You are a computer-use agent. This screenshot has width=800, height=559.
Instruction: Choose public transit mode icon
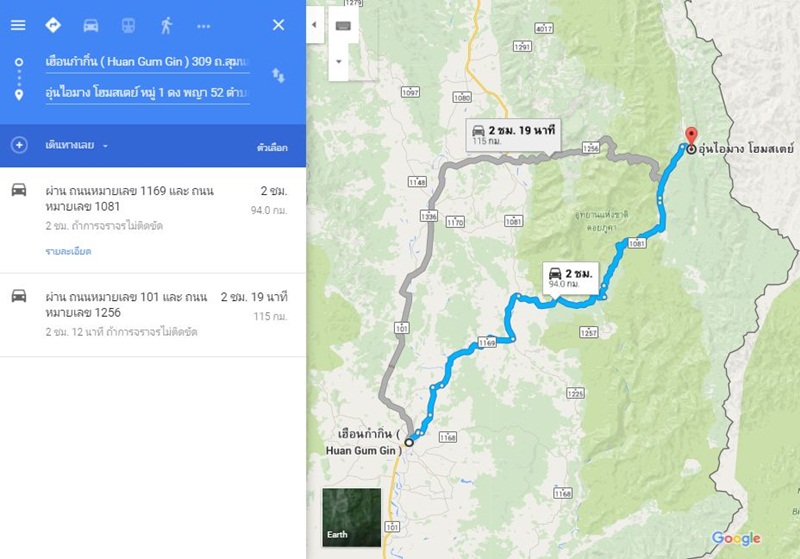[128, 26]
